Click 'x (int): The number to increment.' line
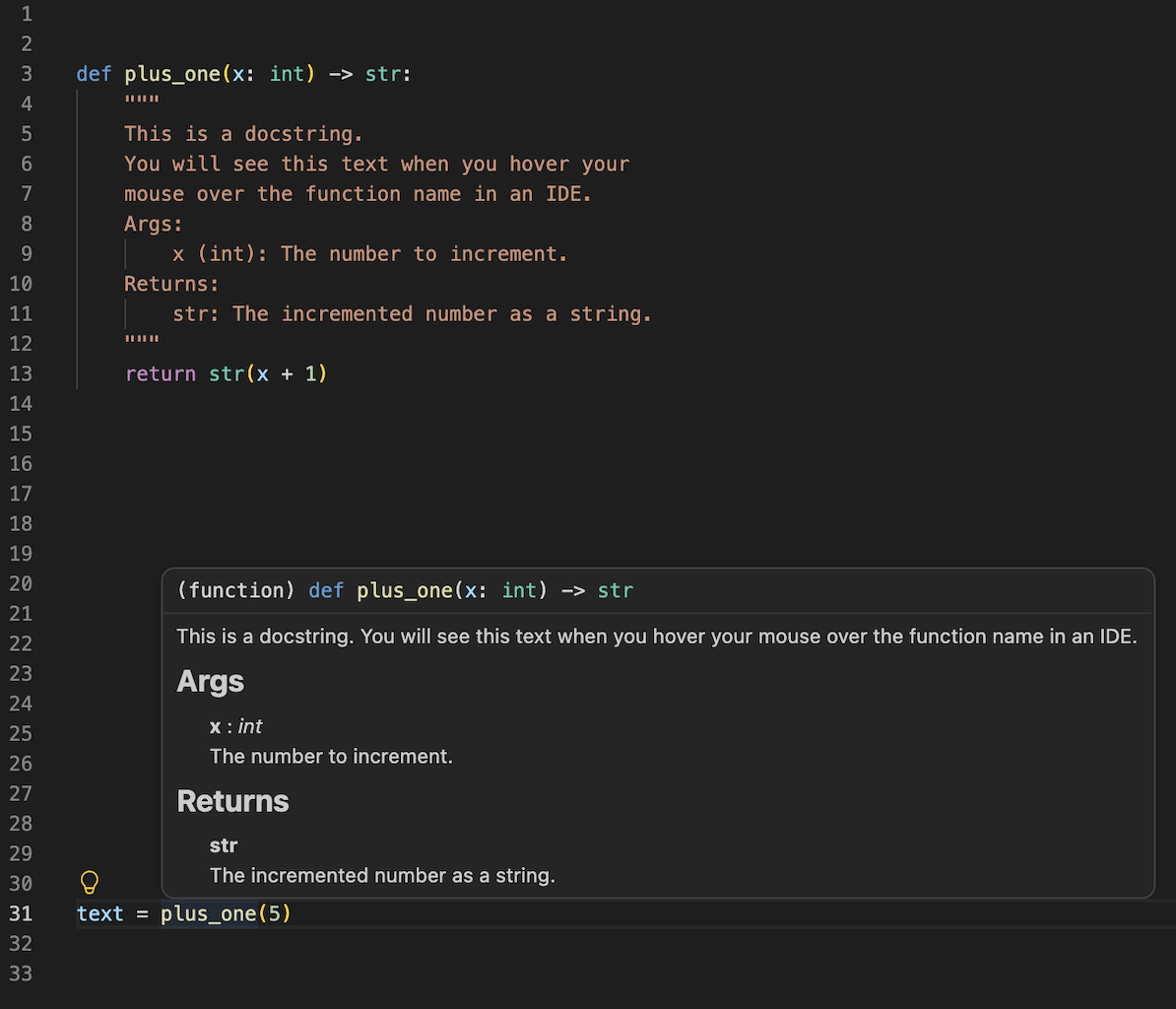The image size is (1176, 1009). tap(369, 254)
